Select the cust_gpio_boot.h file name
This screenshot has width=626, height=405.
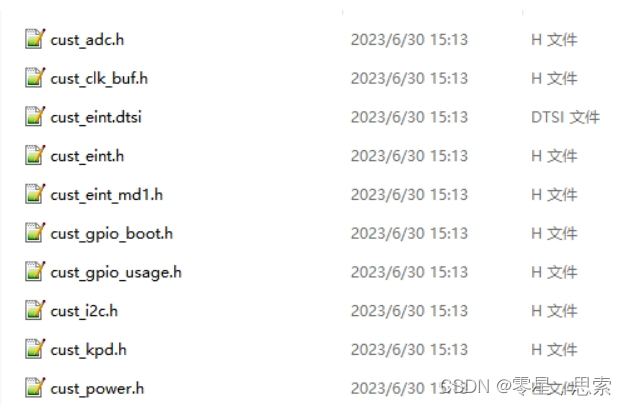point(111,234)
